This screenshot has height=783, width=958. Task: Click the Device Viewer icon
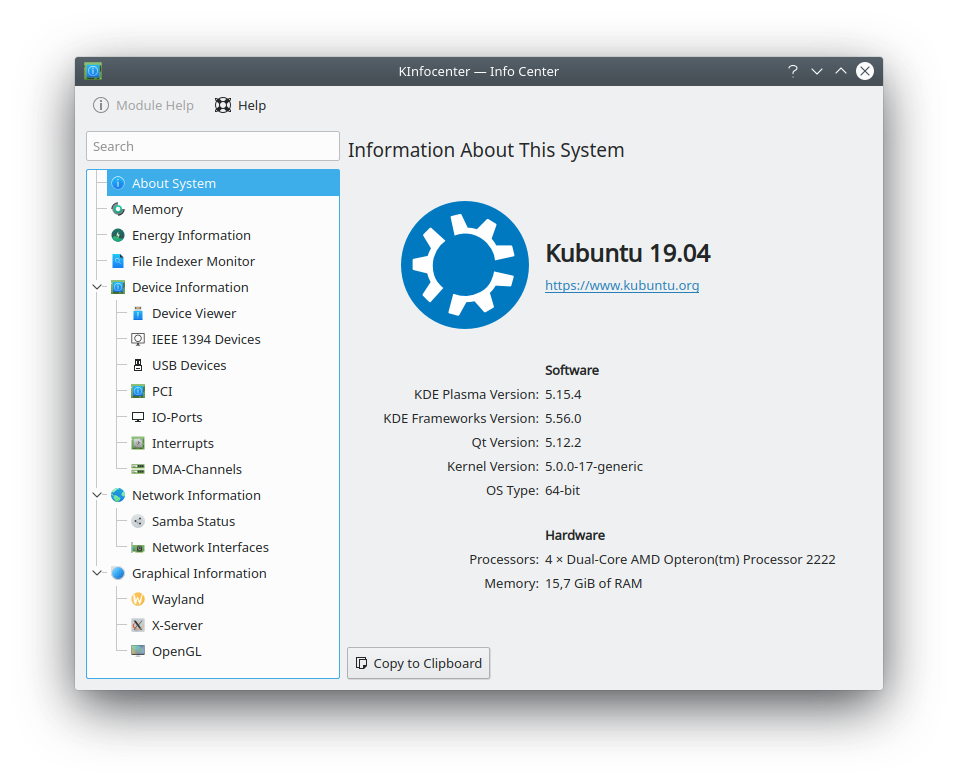138,313
